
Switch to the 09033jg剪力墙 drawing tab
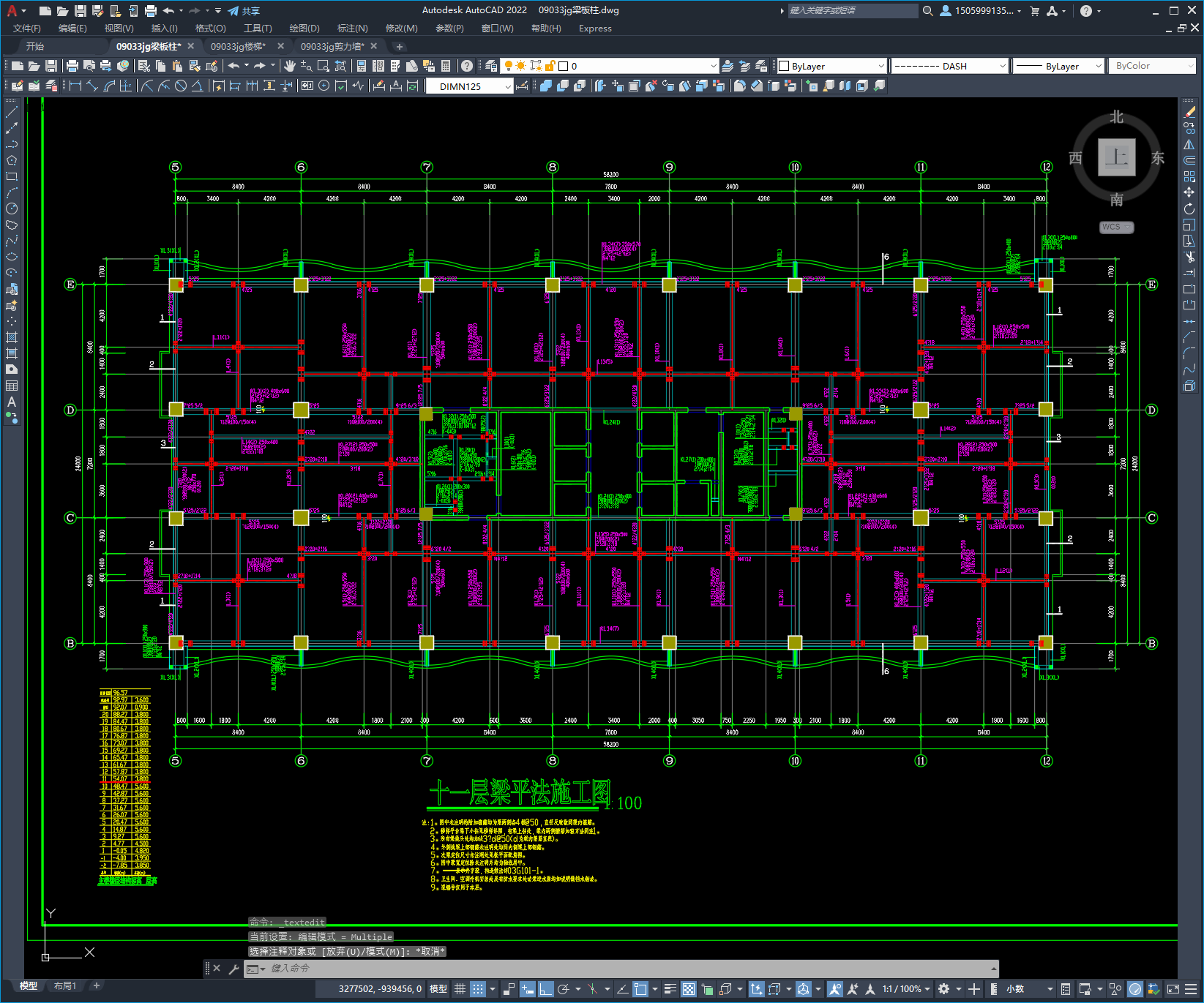click(332, 46)
